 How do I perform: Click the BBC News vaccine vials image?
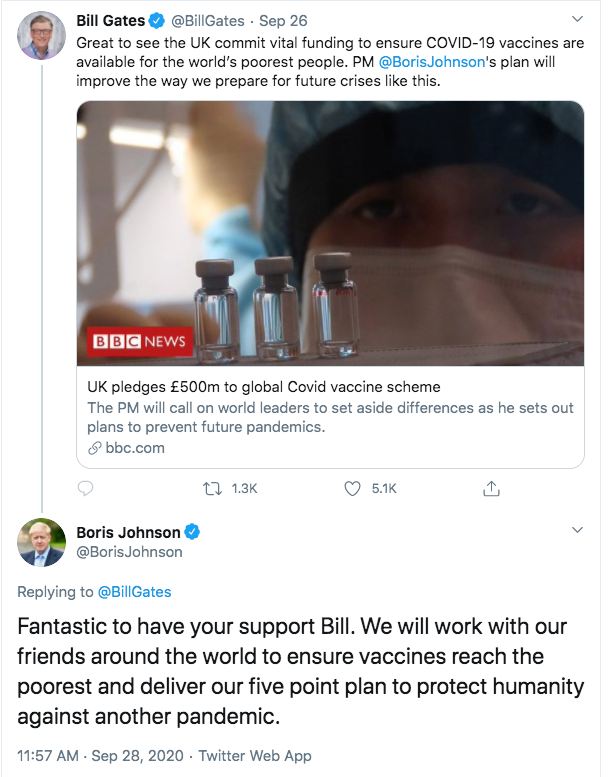pos(330,233)
